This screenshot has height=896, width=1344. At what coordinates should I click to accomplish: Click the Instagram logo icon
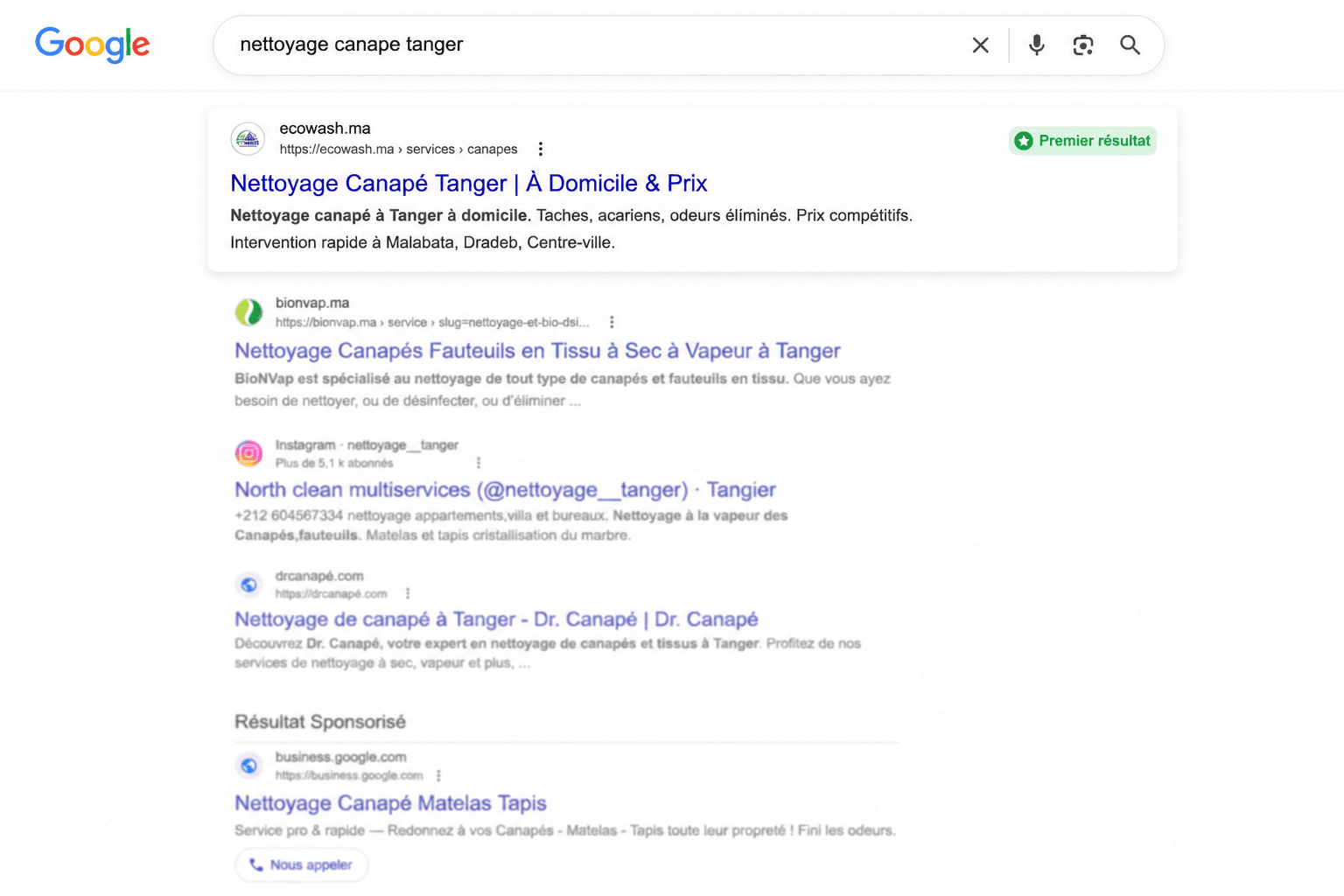(248, 452)
